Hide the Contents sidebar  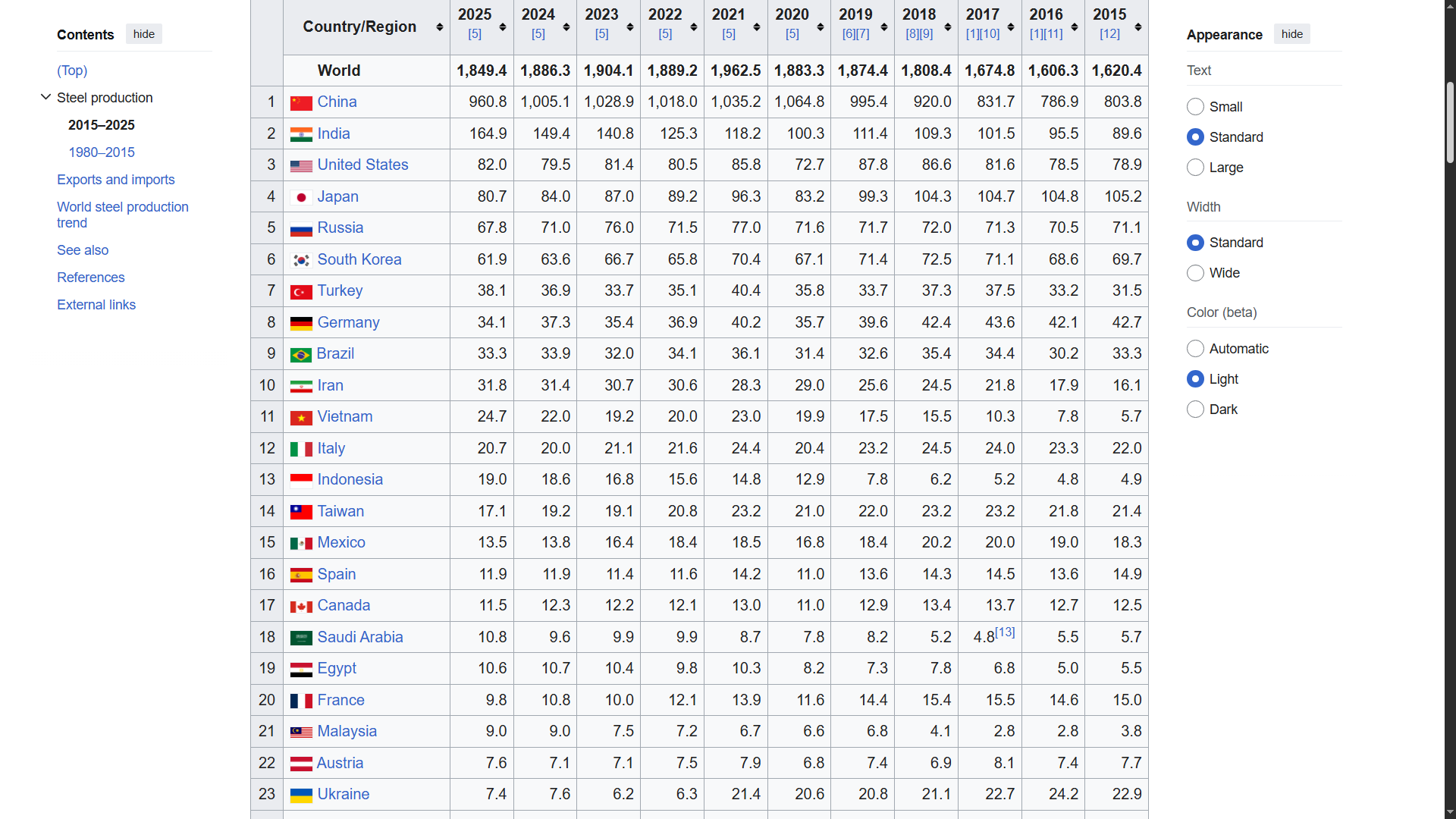click(x=143, y=34)
